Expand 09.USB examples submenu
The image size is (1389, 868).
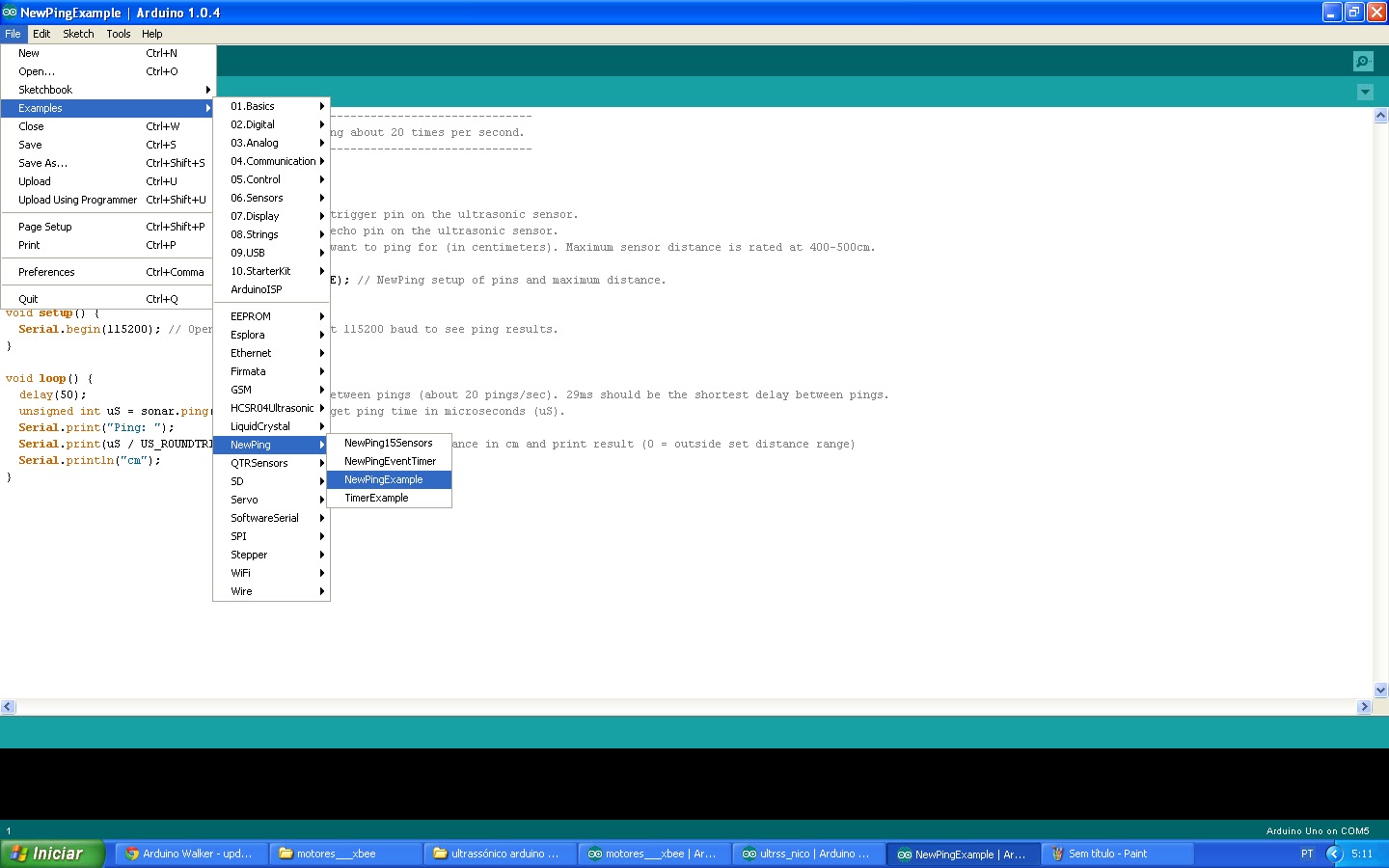click(x=271, y=253)
